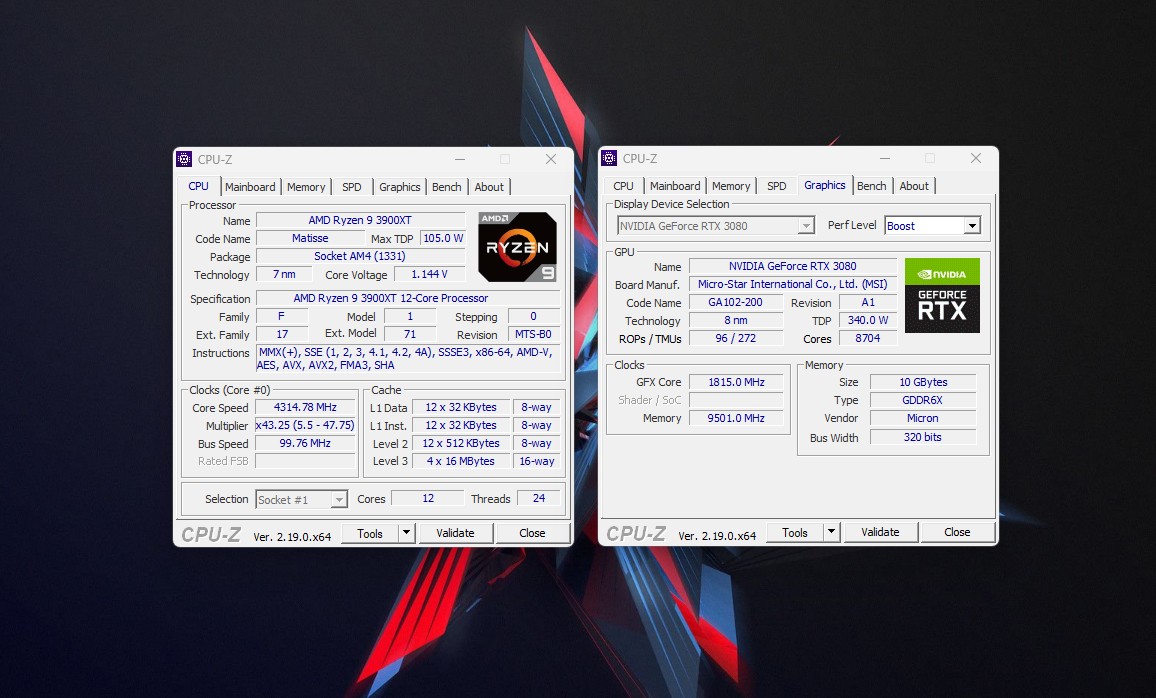This screenshot has width=1156, height=698.
Task: Click the Tools button in left CPU-Z window
Action: (x=370, y=533)
